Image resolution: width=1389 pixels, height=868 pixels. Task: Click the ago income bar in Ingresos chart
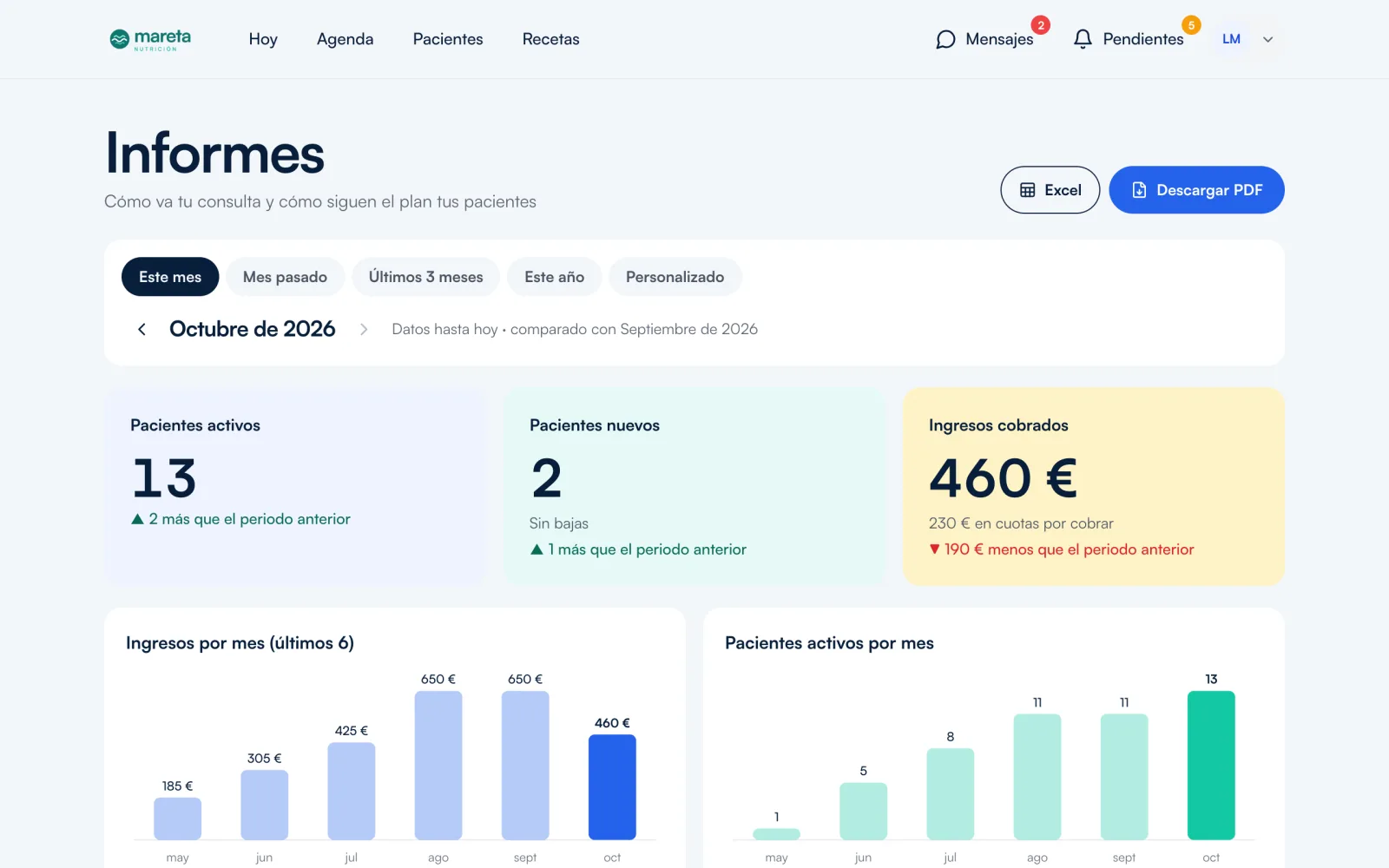pos(438,766)
